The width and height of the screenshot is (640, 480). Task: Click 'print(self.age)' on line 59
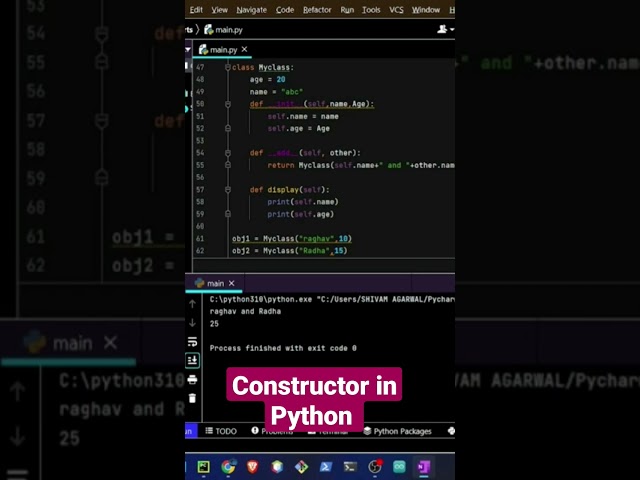click(300, 214)
